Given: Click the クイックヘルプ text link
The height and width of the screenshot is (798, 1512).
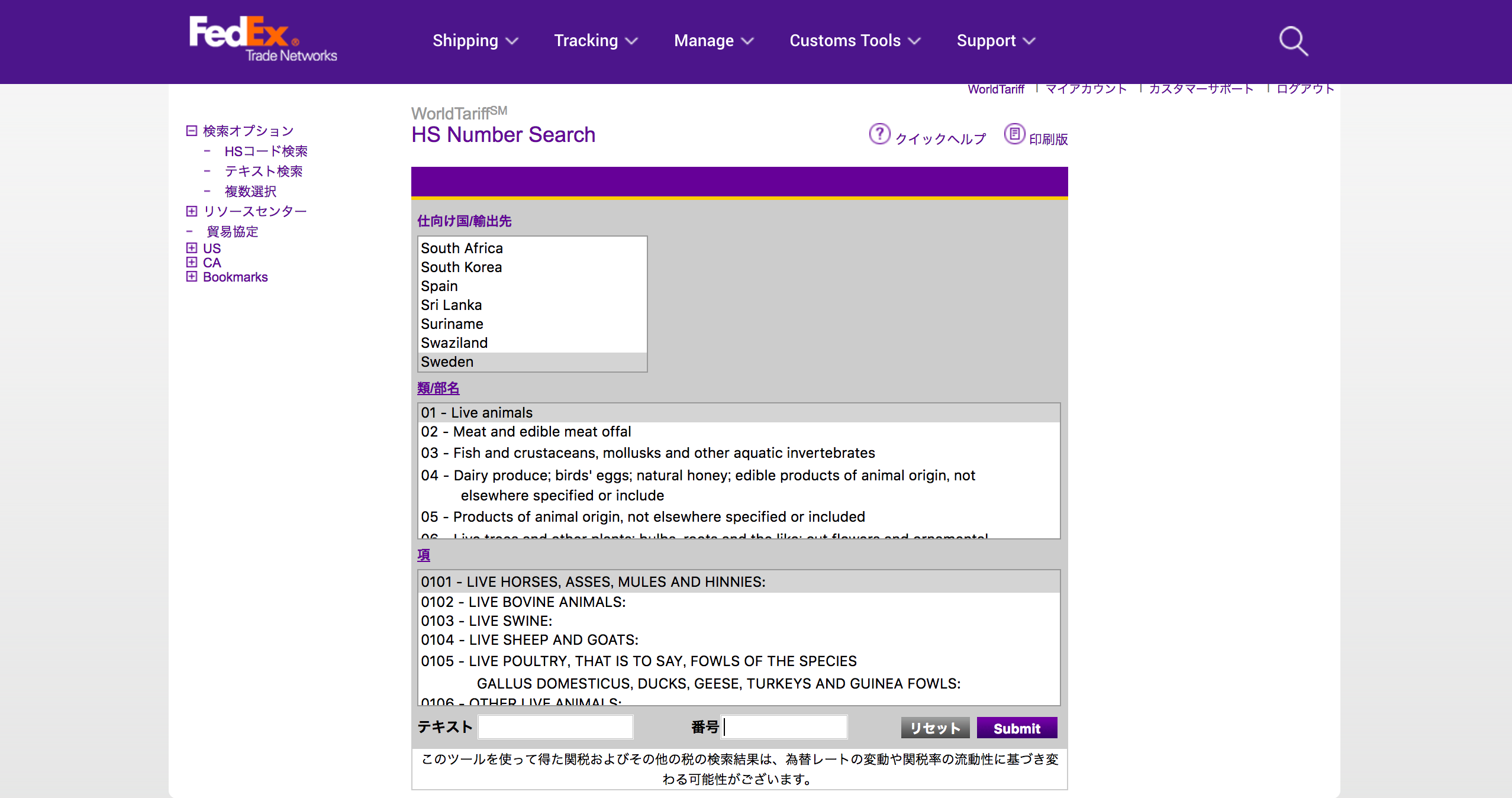Looking at the screenshot, I should tap(940, 139).
